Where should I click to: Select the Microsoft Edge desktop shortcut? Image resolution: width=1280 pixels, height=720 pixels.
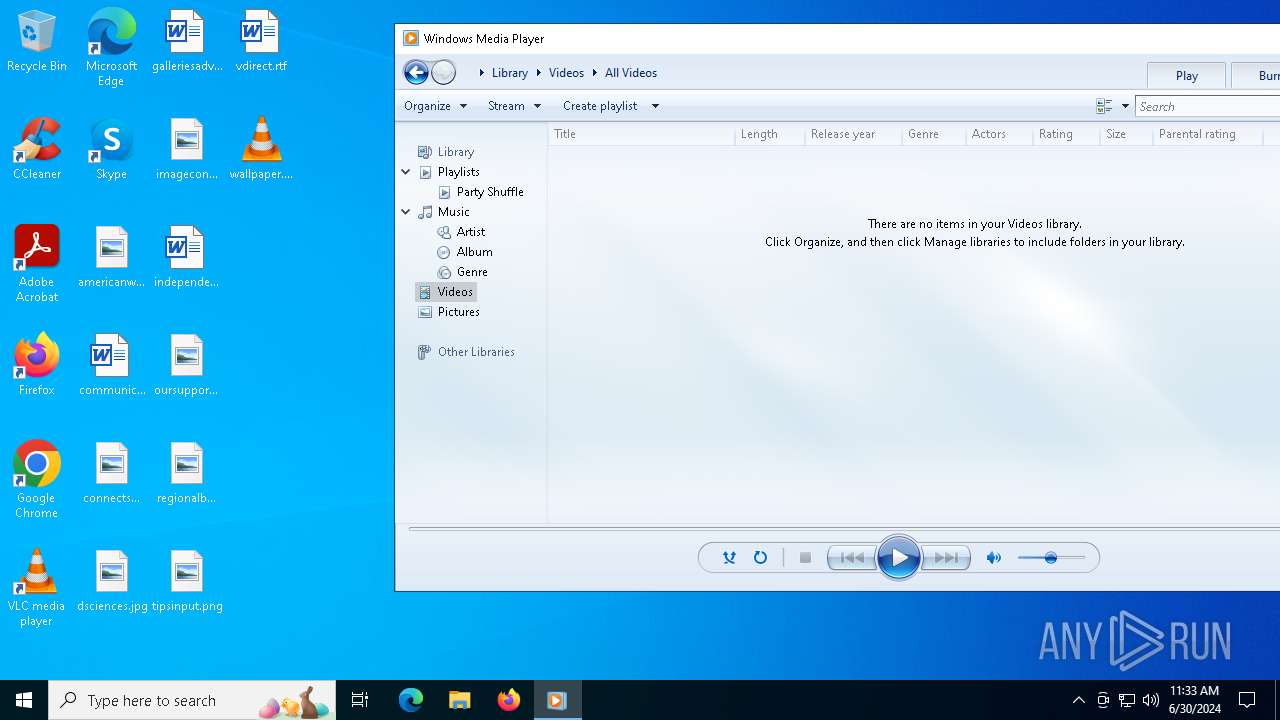(x=111, y=48)
